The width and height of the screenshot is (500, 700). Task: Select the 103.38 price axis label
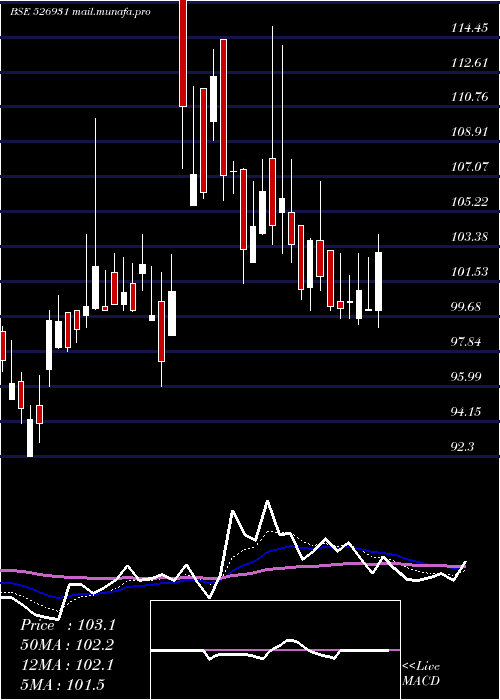click(x=469, y=236)
